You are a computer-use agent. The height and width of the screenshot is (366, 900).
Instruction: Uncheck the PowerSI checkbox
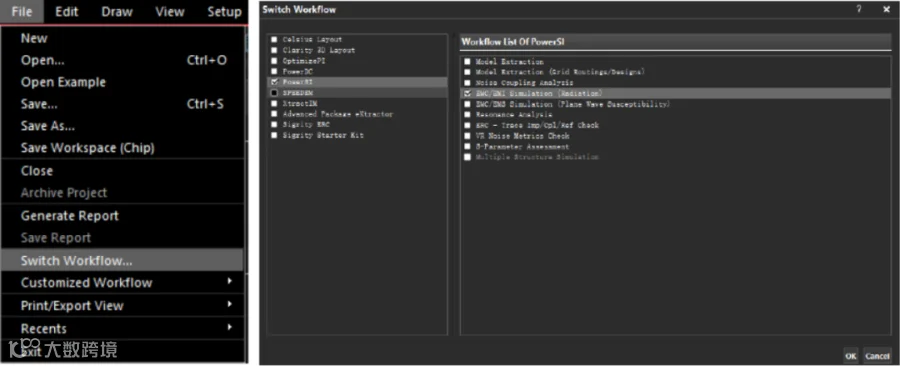tap(274, 82)
